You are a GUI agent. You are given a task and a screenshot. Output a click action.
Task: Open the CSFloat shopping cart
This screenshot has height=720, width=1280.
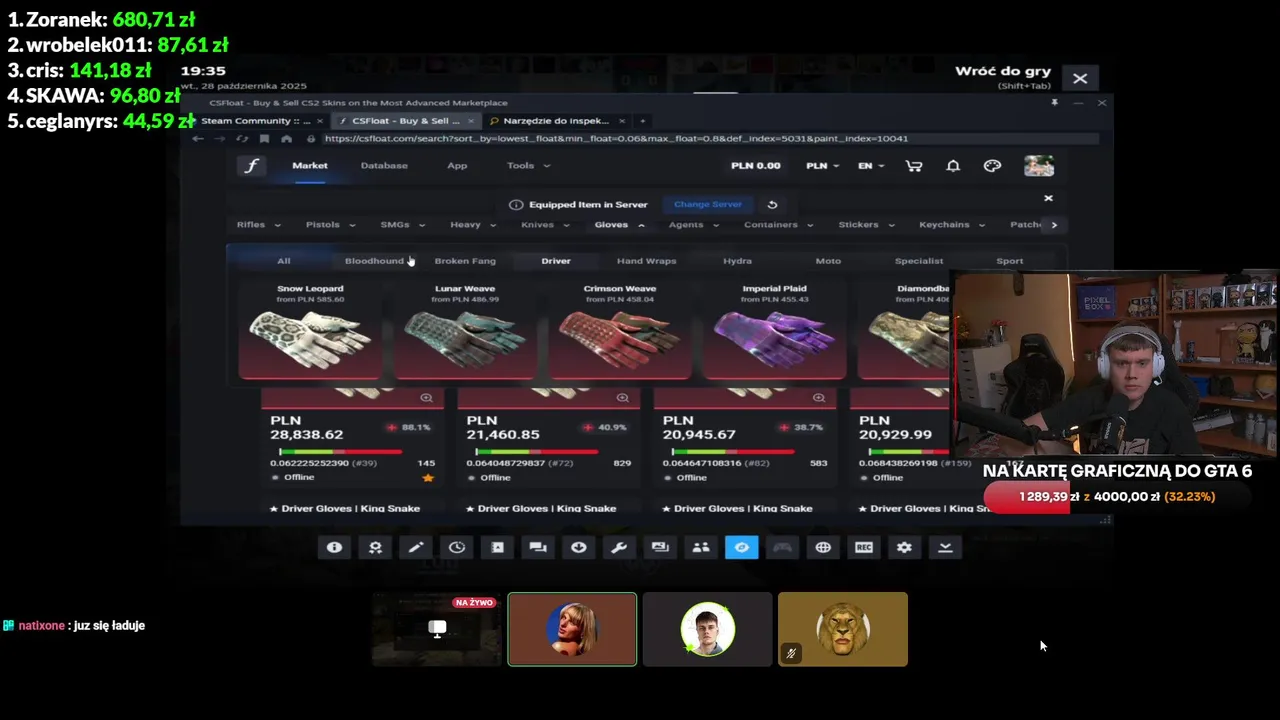click(914, 166)
